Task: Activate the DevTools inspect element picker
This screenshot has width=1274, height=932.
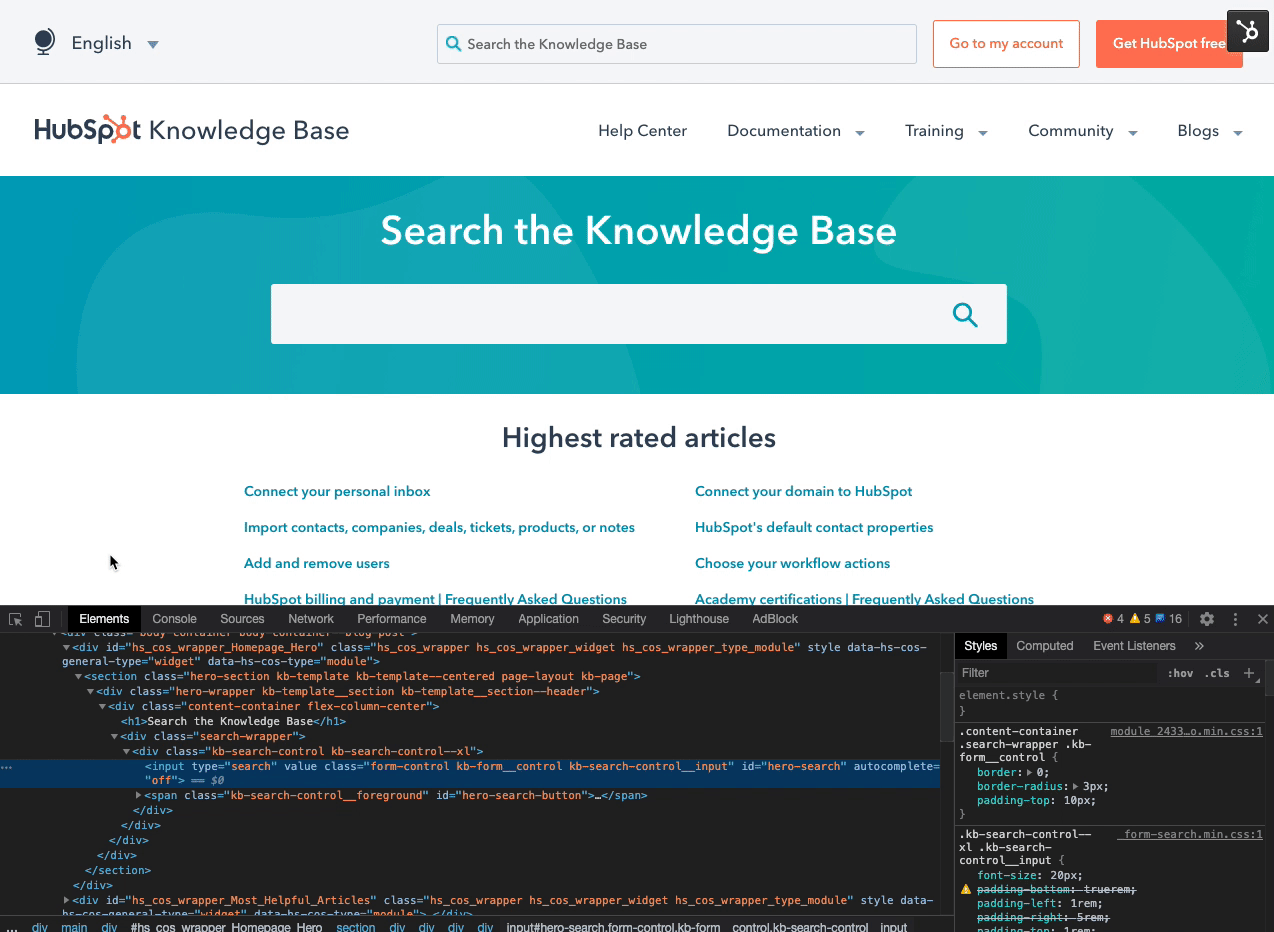Action: (x=16, y=619)
